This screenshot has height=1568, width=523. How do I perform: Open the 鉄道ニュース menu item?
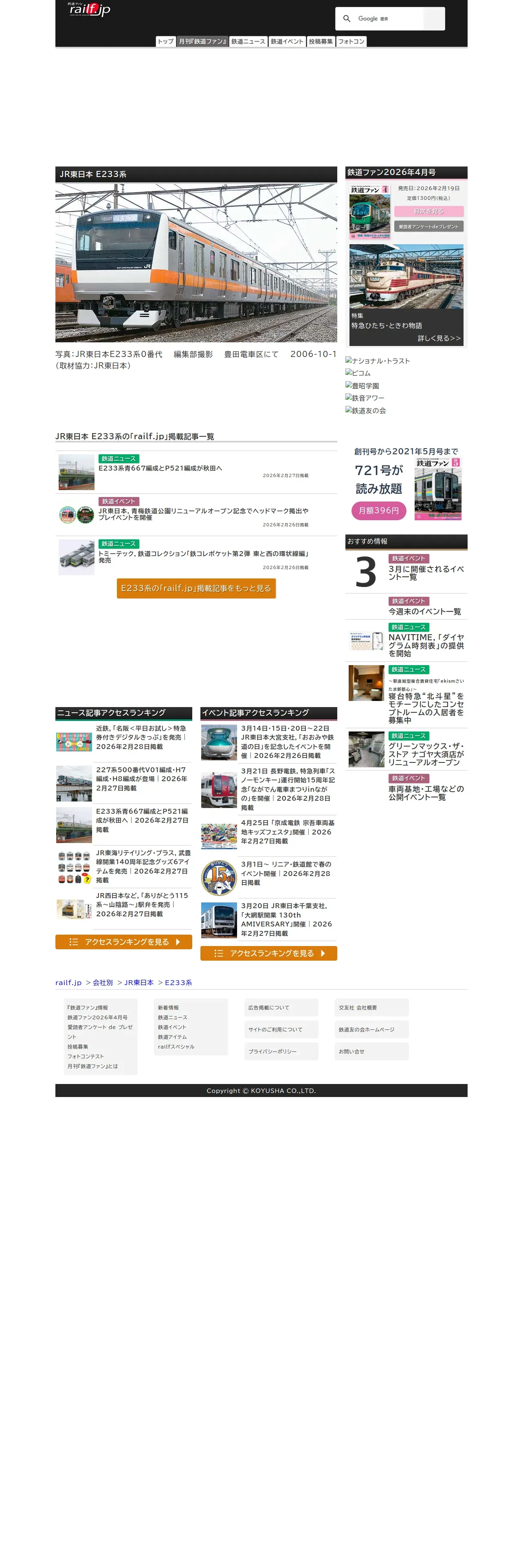(248, 42)
